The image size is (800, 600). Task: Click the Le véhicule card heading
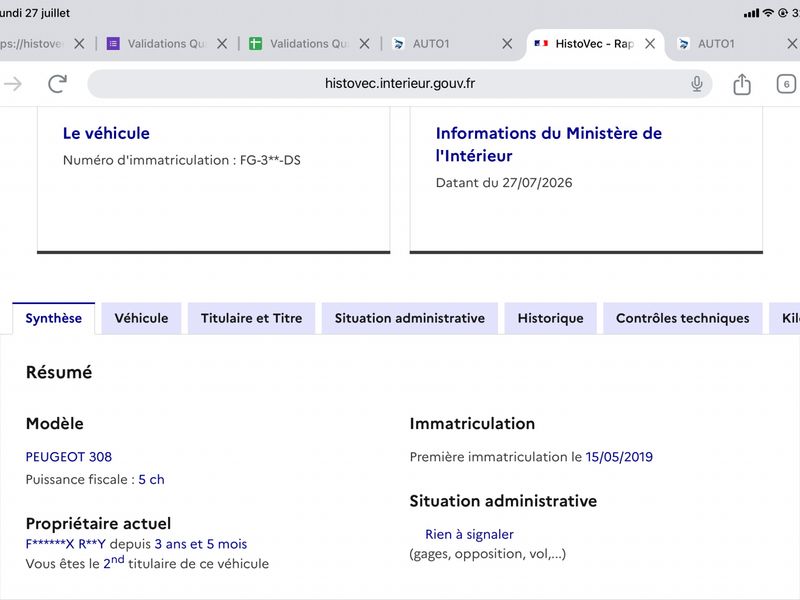click(106, 133)
